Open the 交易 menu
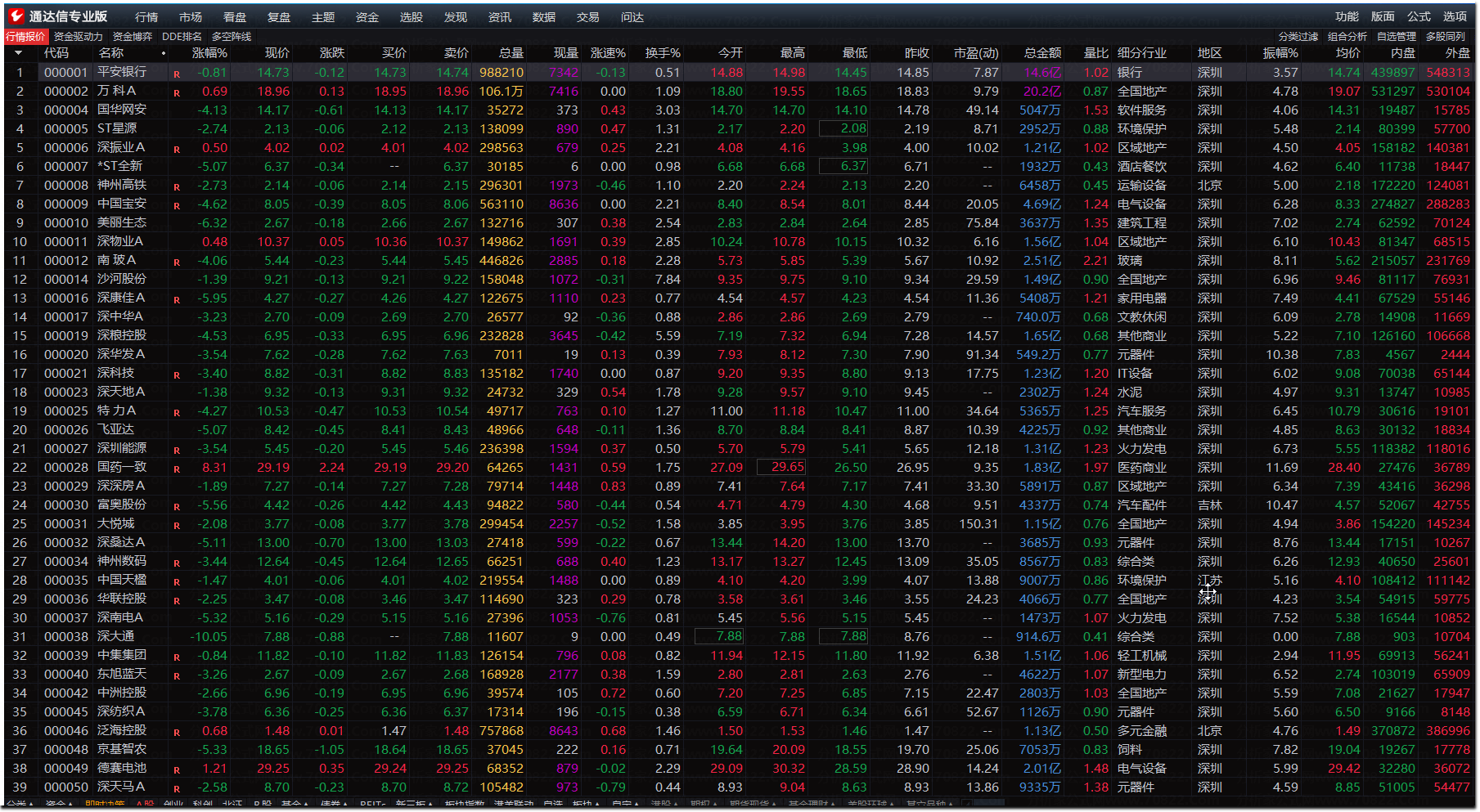This screenshot has width=1480, height=812. point(588,17)
